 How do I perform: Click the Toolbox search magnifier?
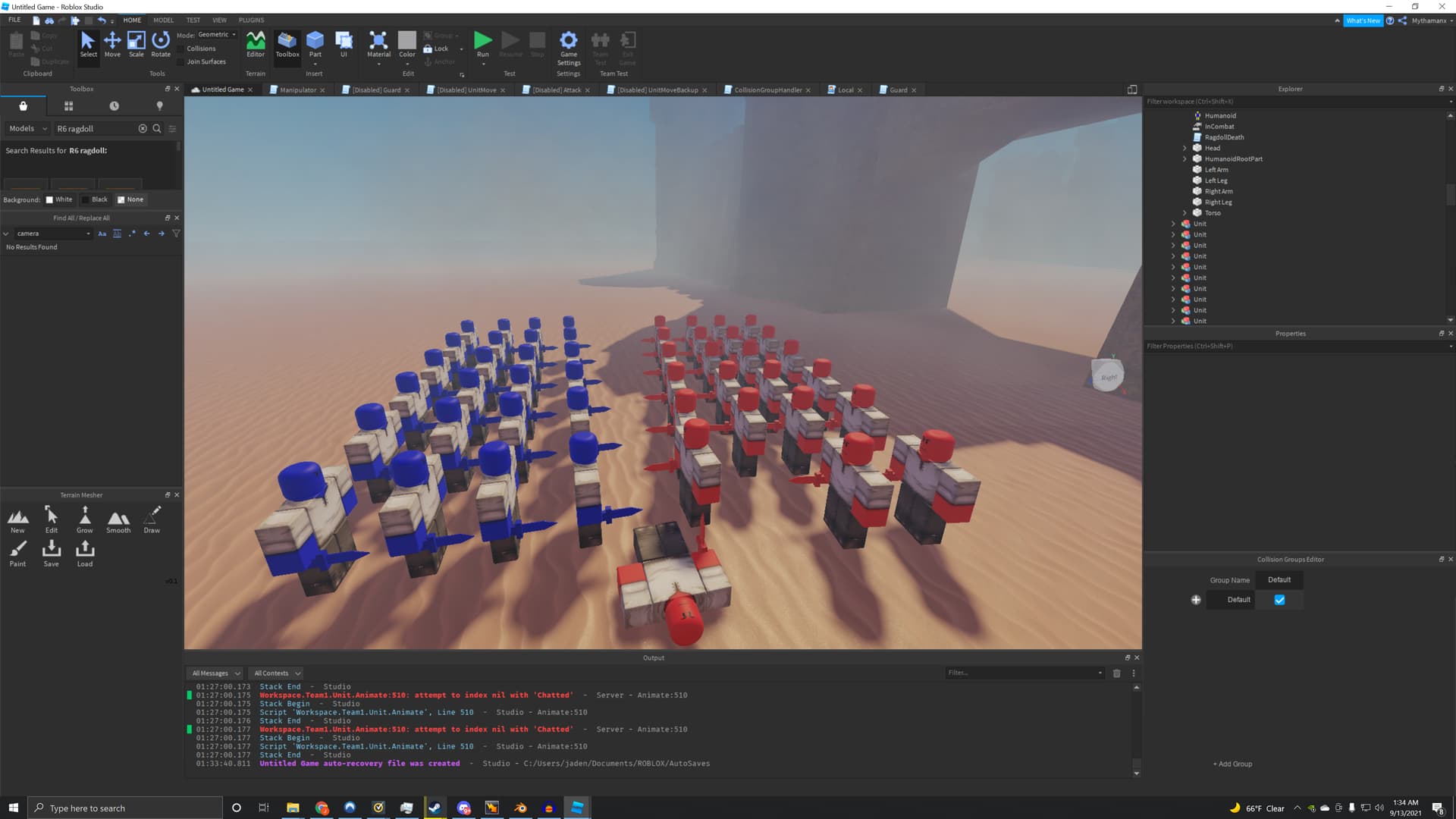pos(157,129)
